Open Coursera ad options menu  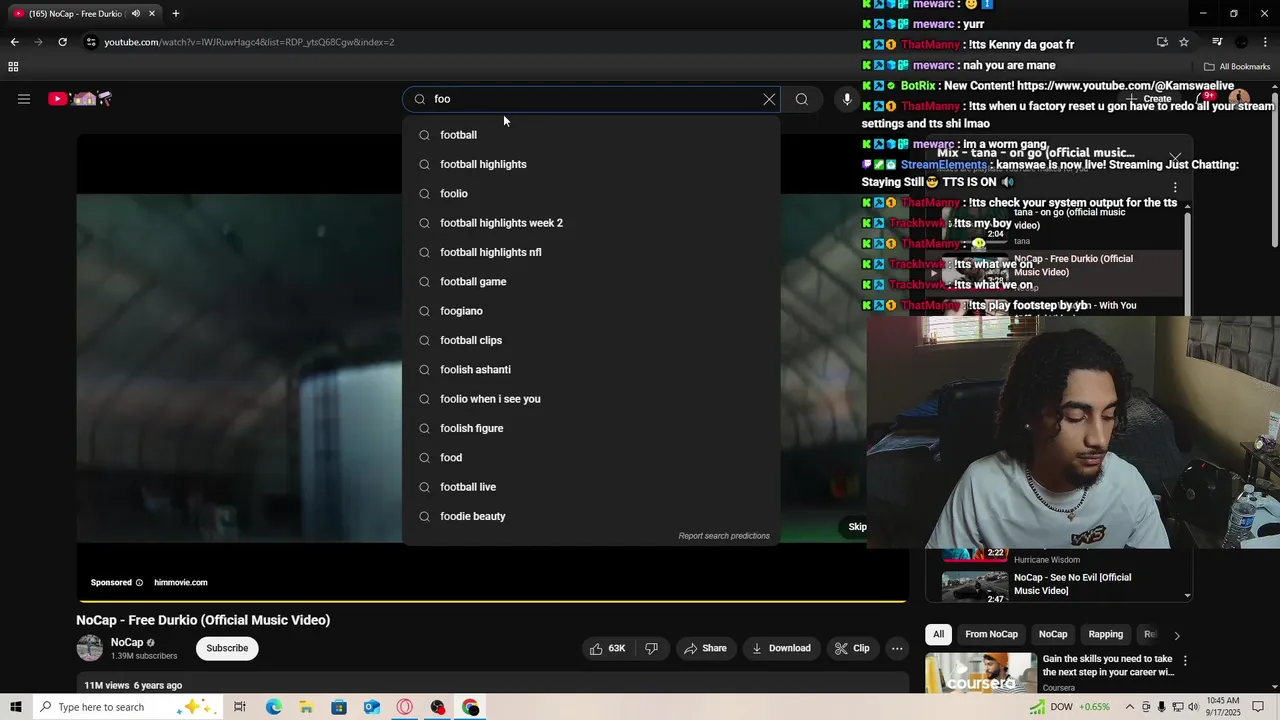pyautogui.click(x=1185, y=661)
